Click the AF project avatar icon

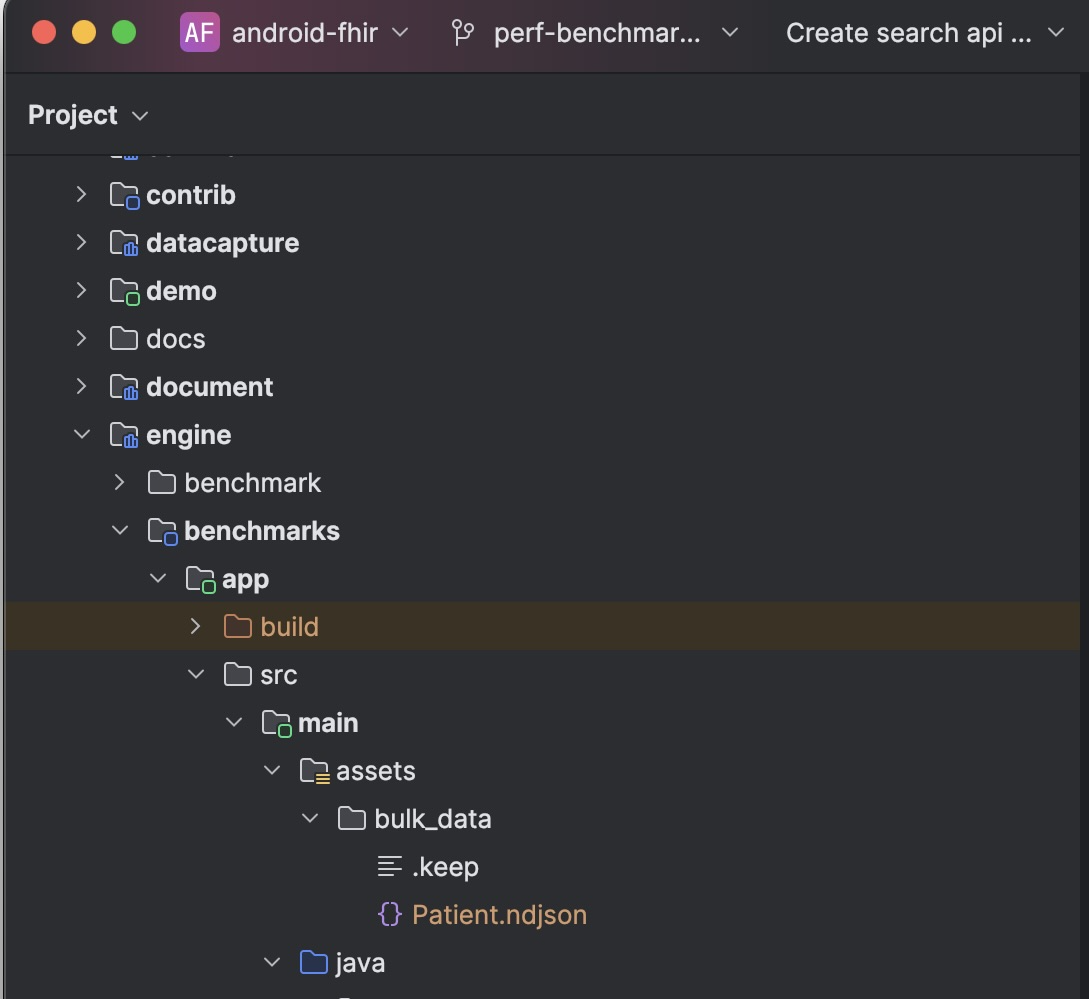(x=199, y=32)
